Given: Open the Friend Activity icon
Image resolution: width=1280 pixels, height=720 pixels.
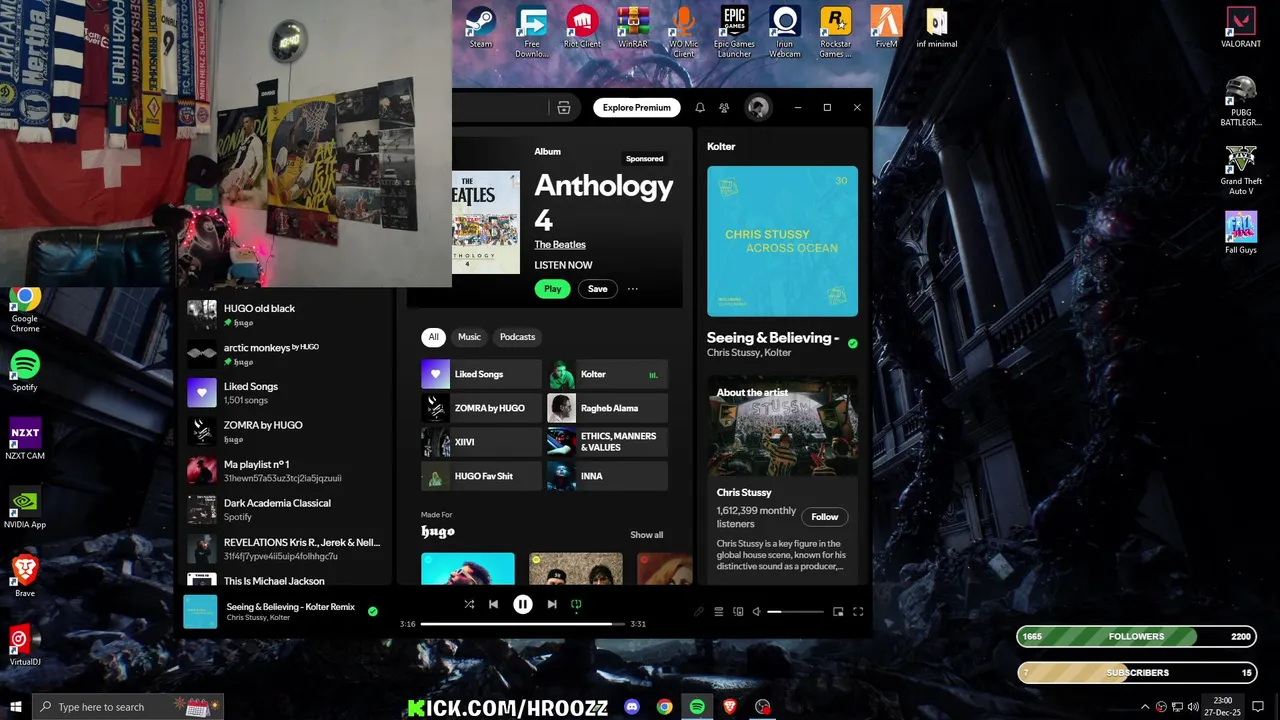Looking at the screenshot, I should 724,108.
